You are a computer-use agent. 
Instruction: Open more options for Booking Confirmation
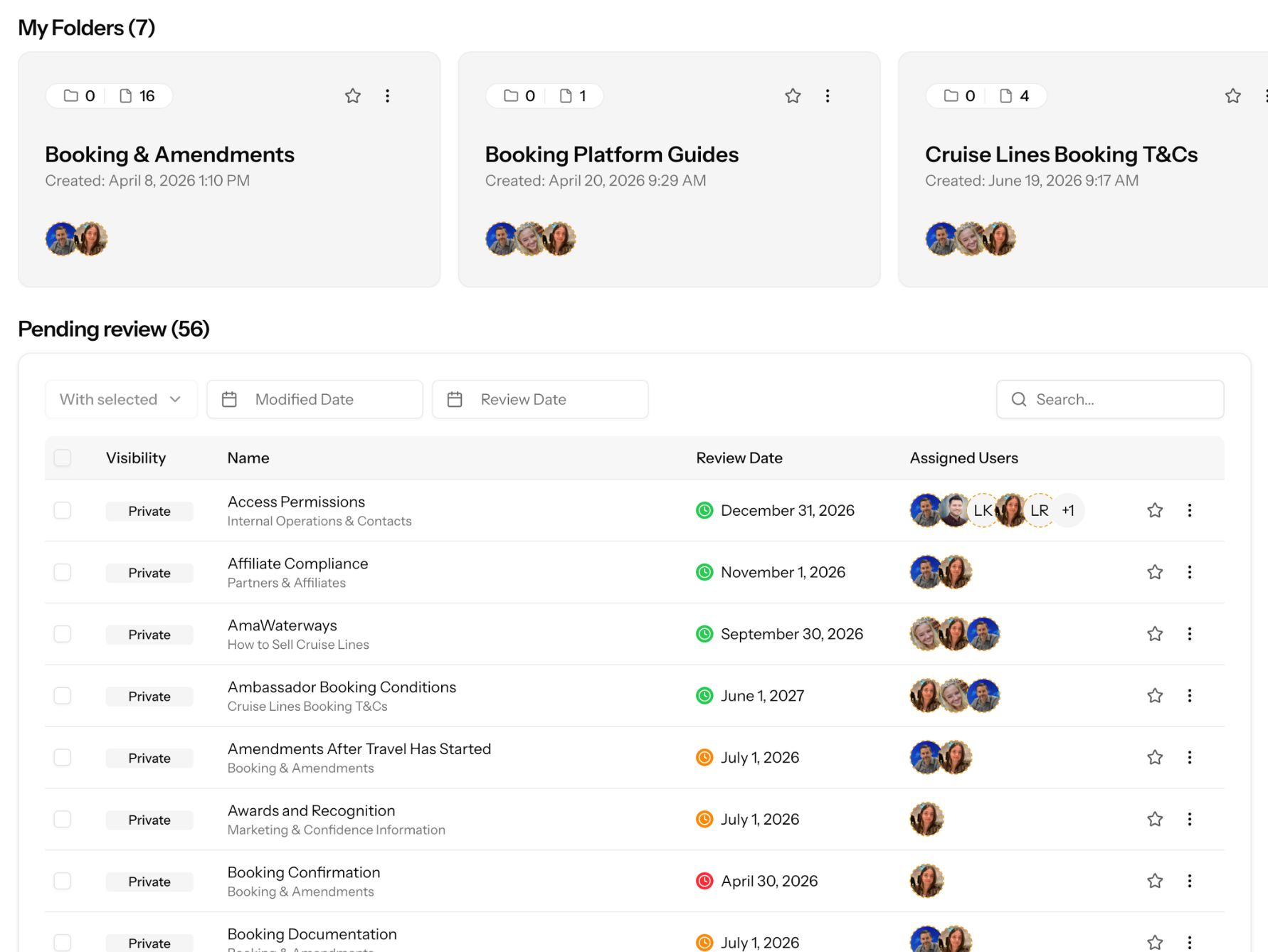[x=1189, y=881]
